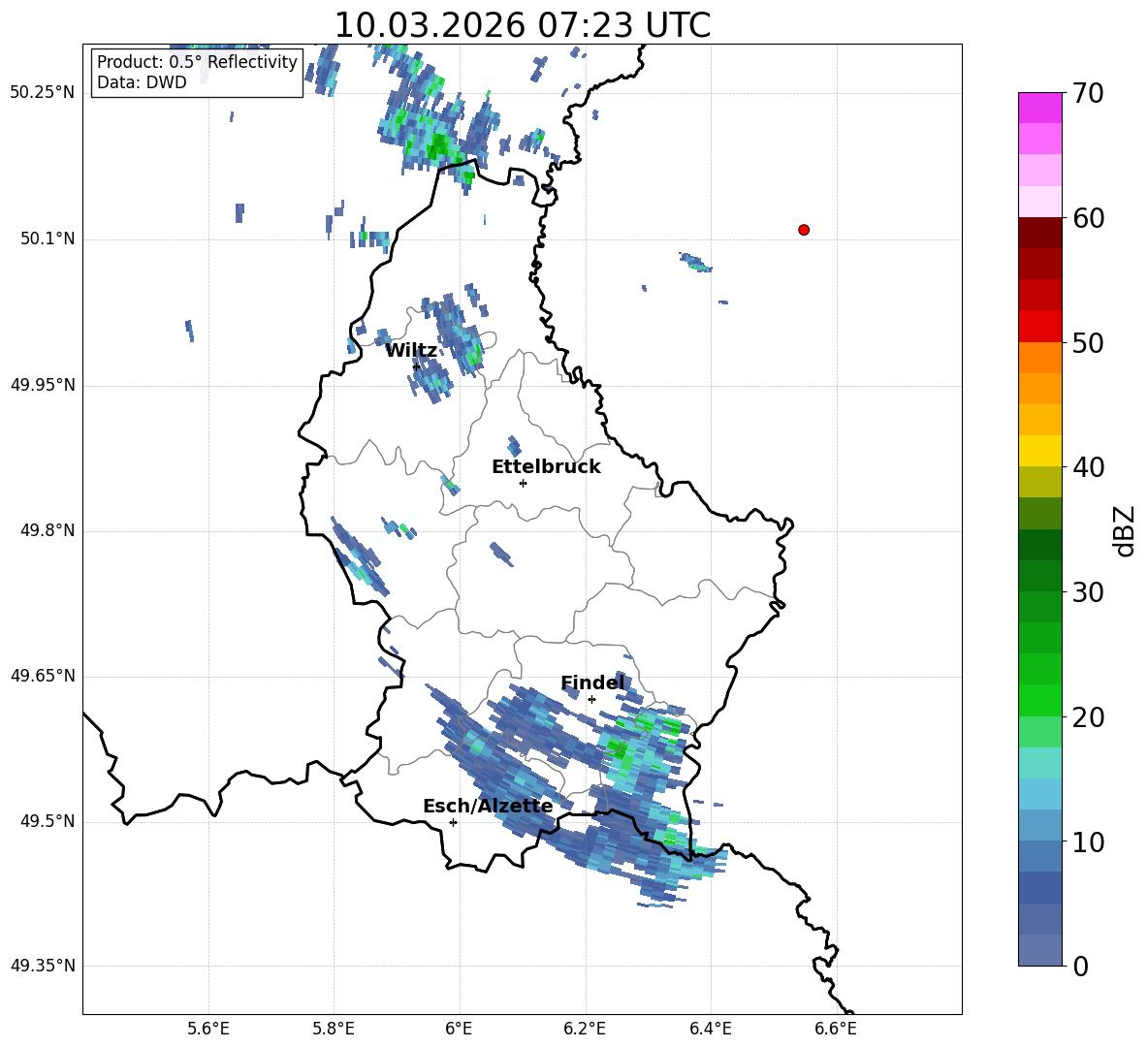Screen dimensions: 1148x1048
Task: Click the 49.65°N latitude label
Action: [43, 675]
